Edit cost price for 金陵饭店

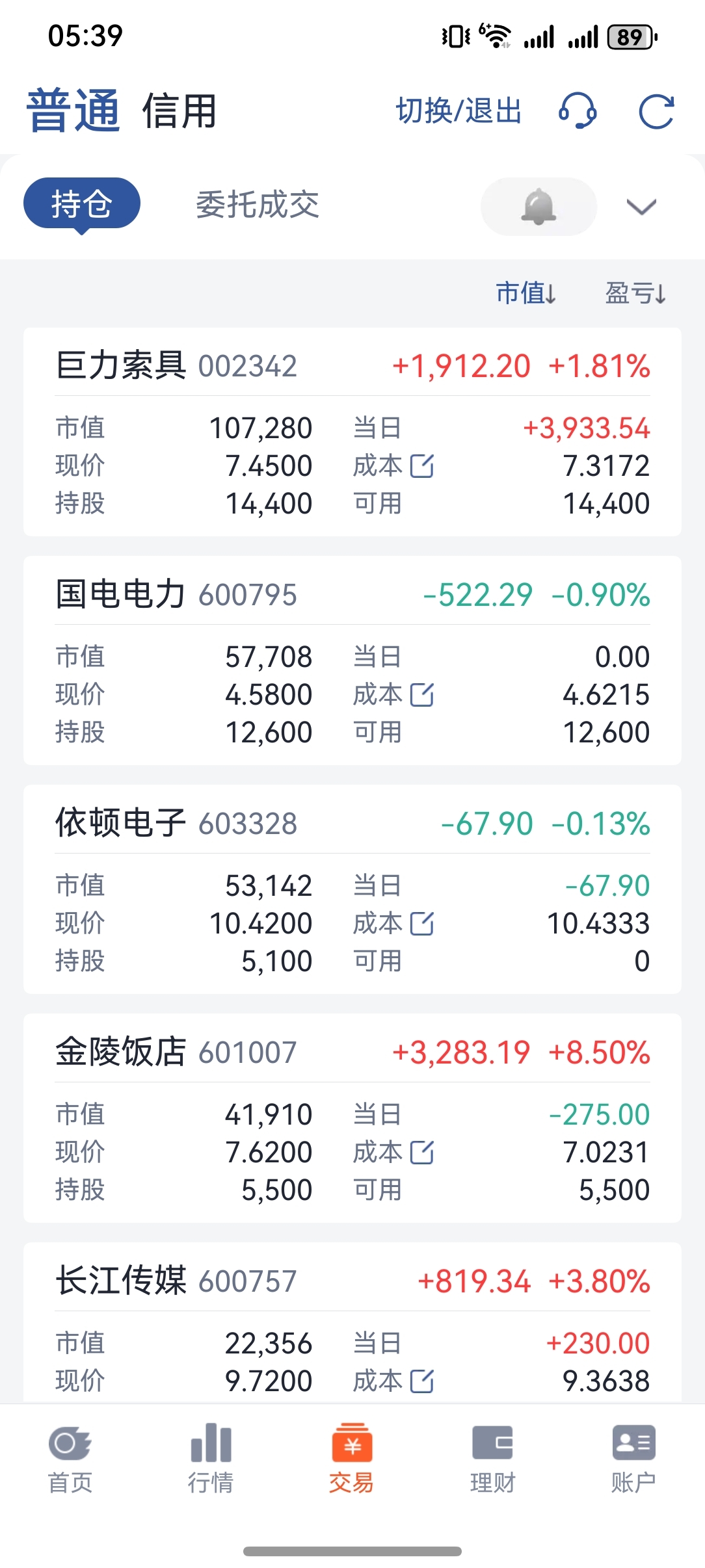[x=422, y=1153]
